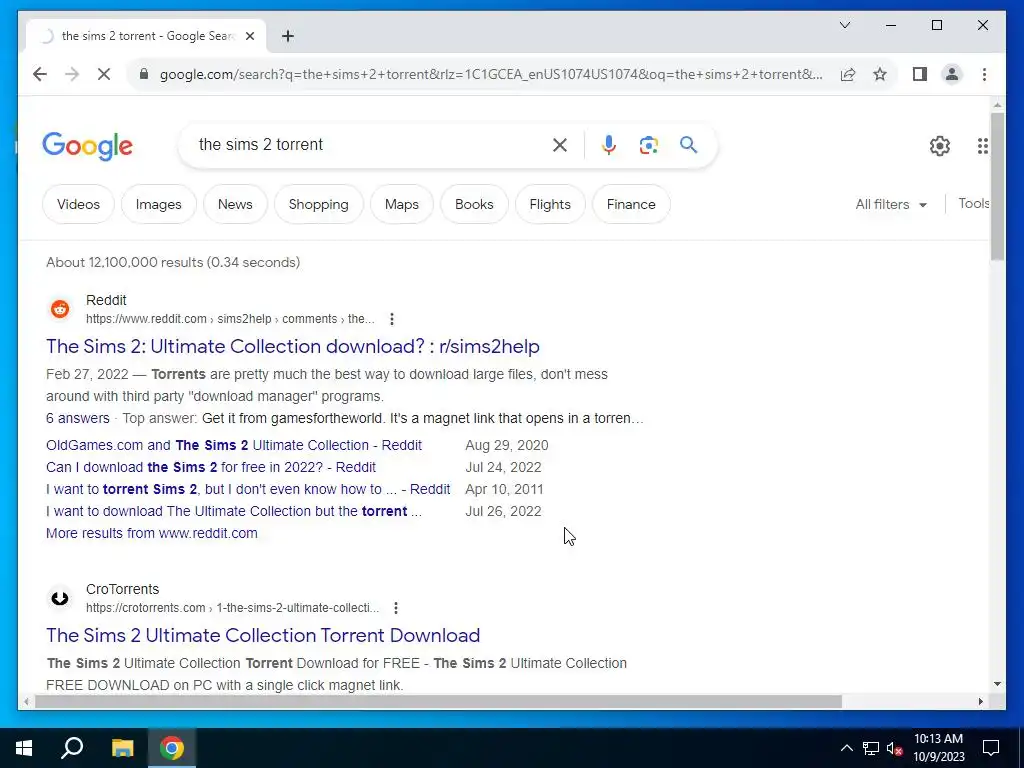Image resolution: width=1024 pixels, height=768 pixels.
Task: View site information via lock icon
Action: point(144,74)
